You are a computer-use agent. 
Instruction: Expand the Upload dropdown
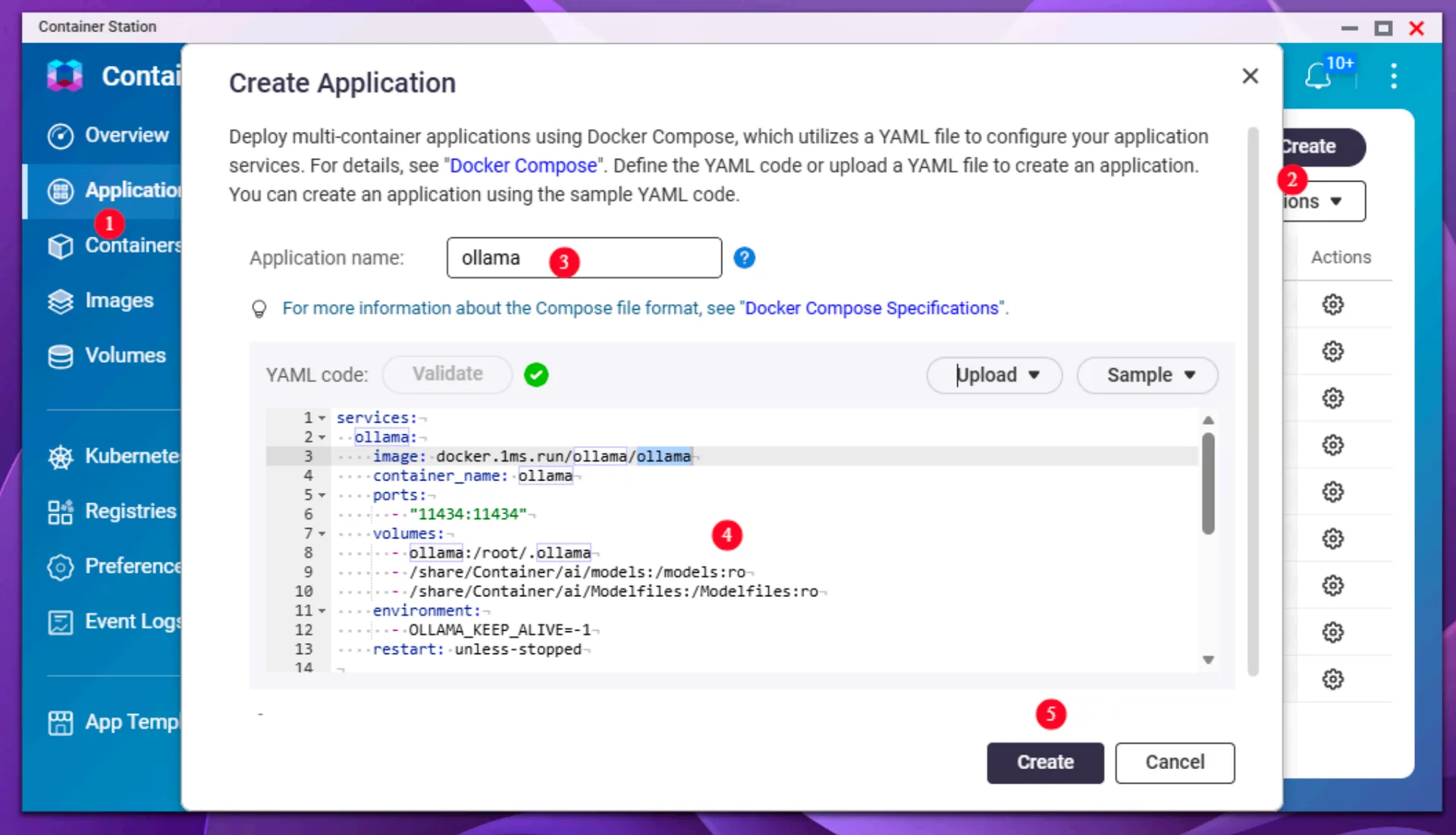[x=994, y=375]
